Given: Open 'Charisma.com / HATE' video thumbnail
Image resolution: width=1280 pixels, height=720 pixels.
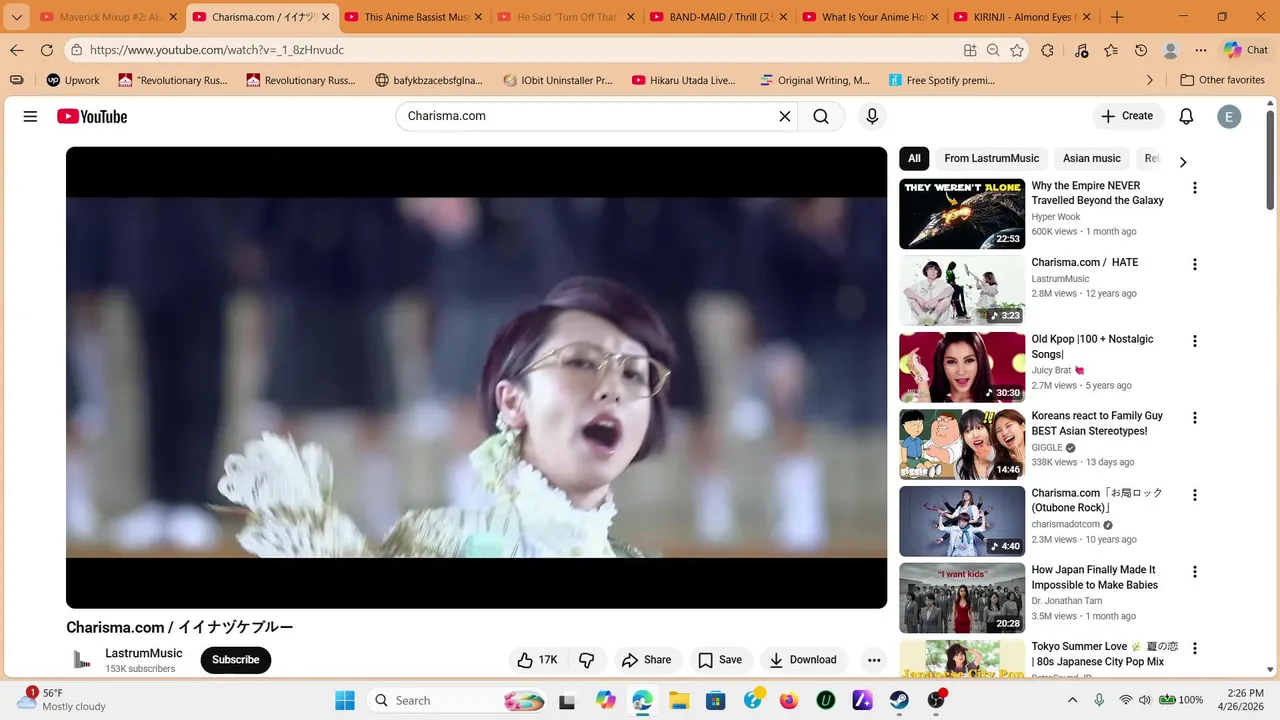Looking at the screenshot, I should coord(962,290).
